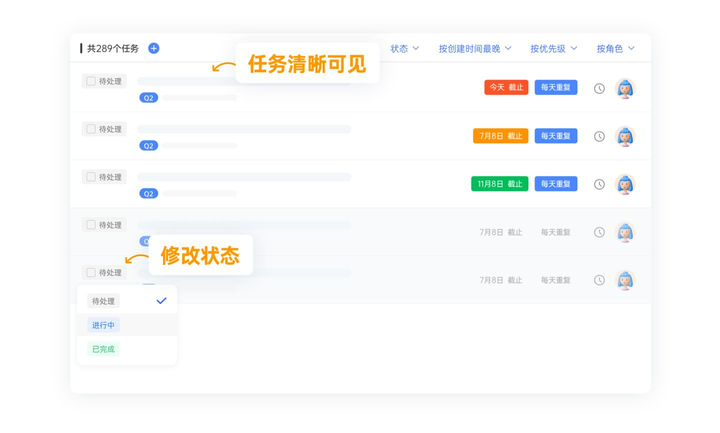The image size is (720, 433).
Task: Click the red 今天 截止 deadline badge
Action: point(506,88)
